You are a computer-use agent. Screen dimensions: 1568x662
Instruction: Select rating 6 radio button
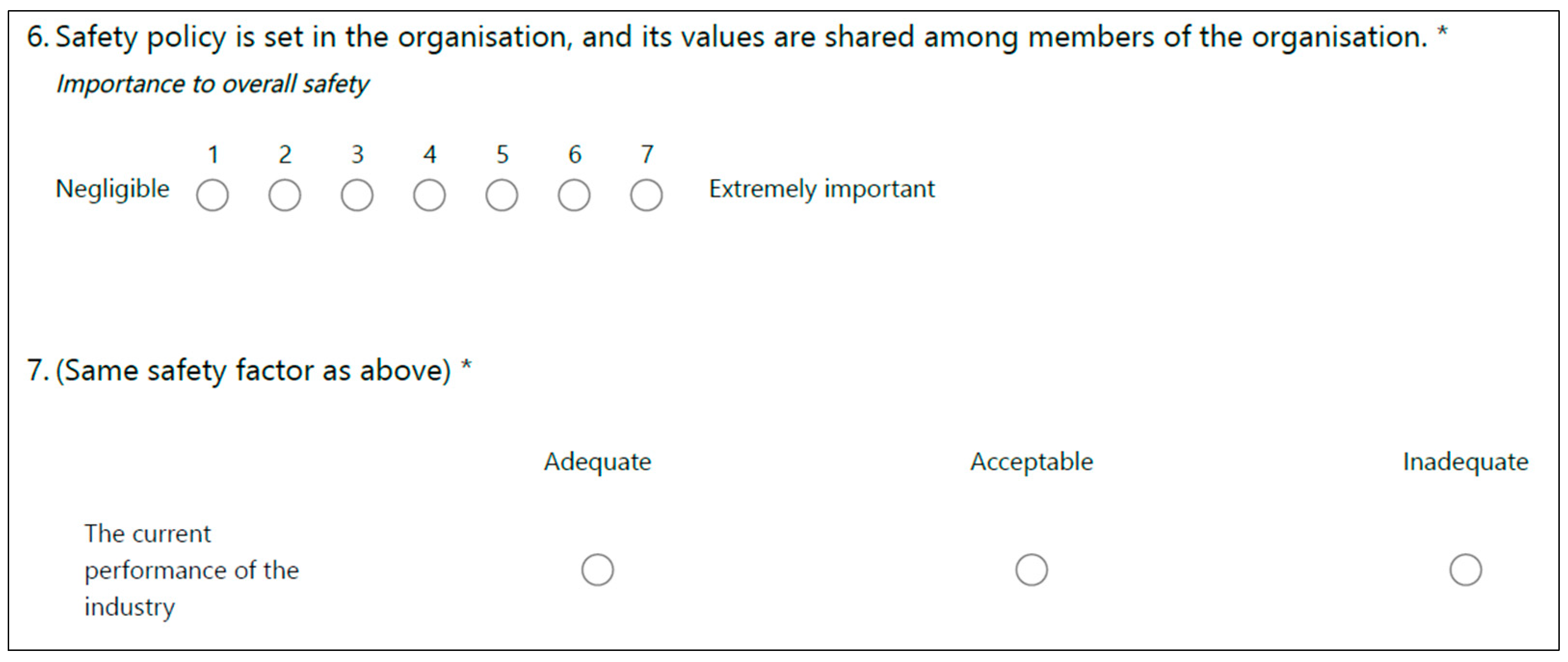[x=574, y=195]
